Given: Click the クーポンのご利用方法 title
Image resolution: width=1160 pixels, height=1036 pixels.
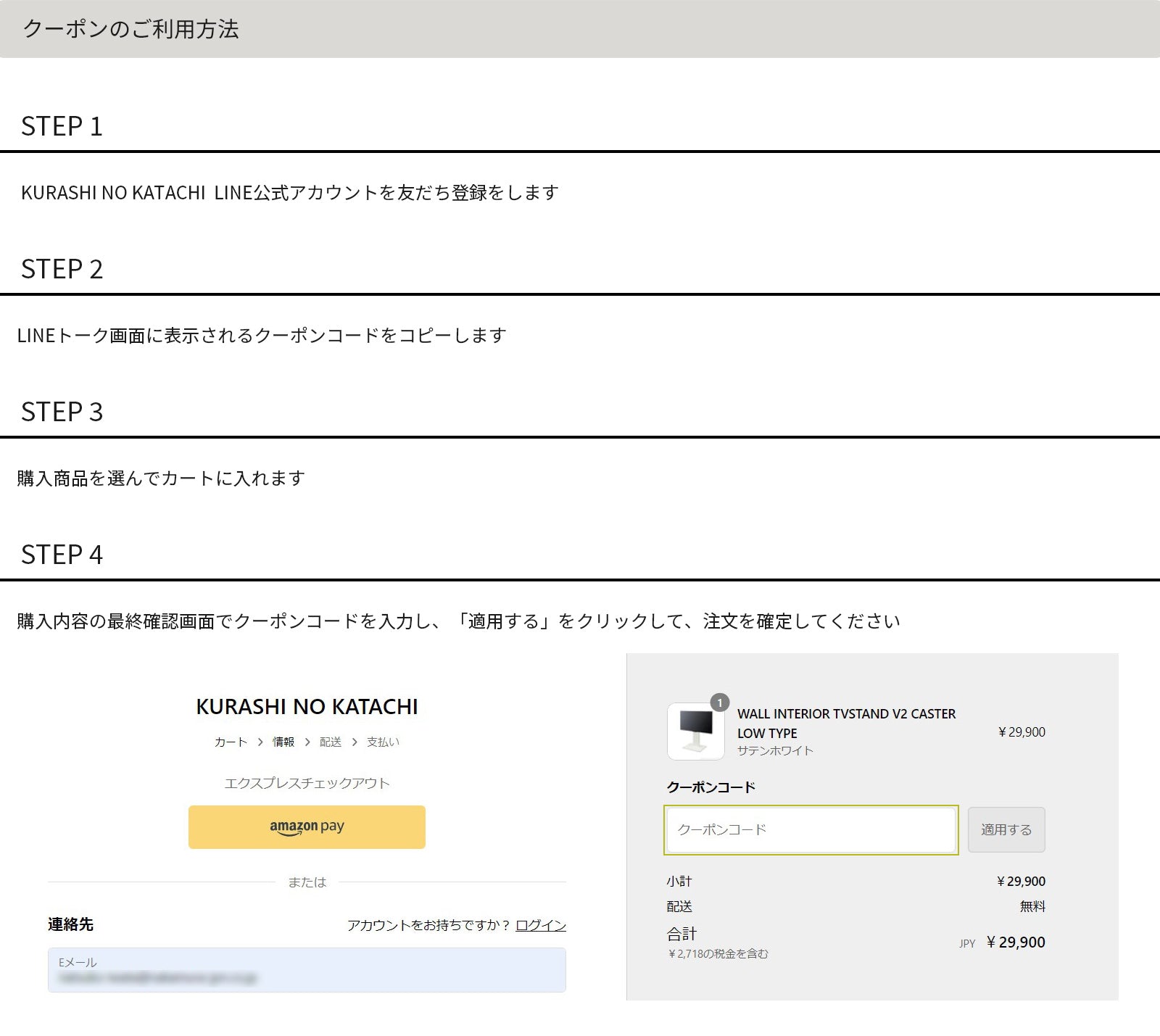Looking at the screenshot, I should (x=130, y=29).
